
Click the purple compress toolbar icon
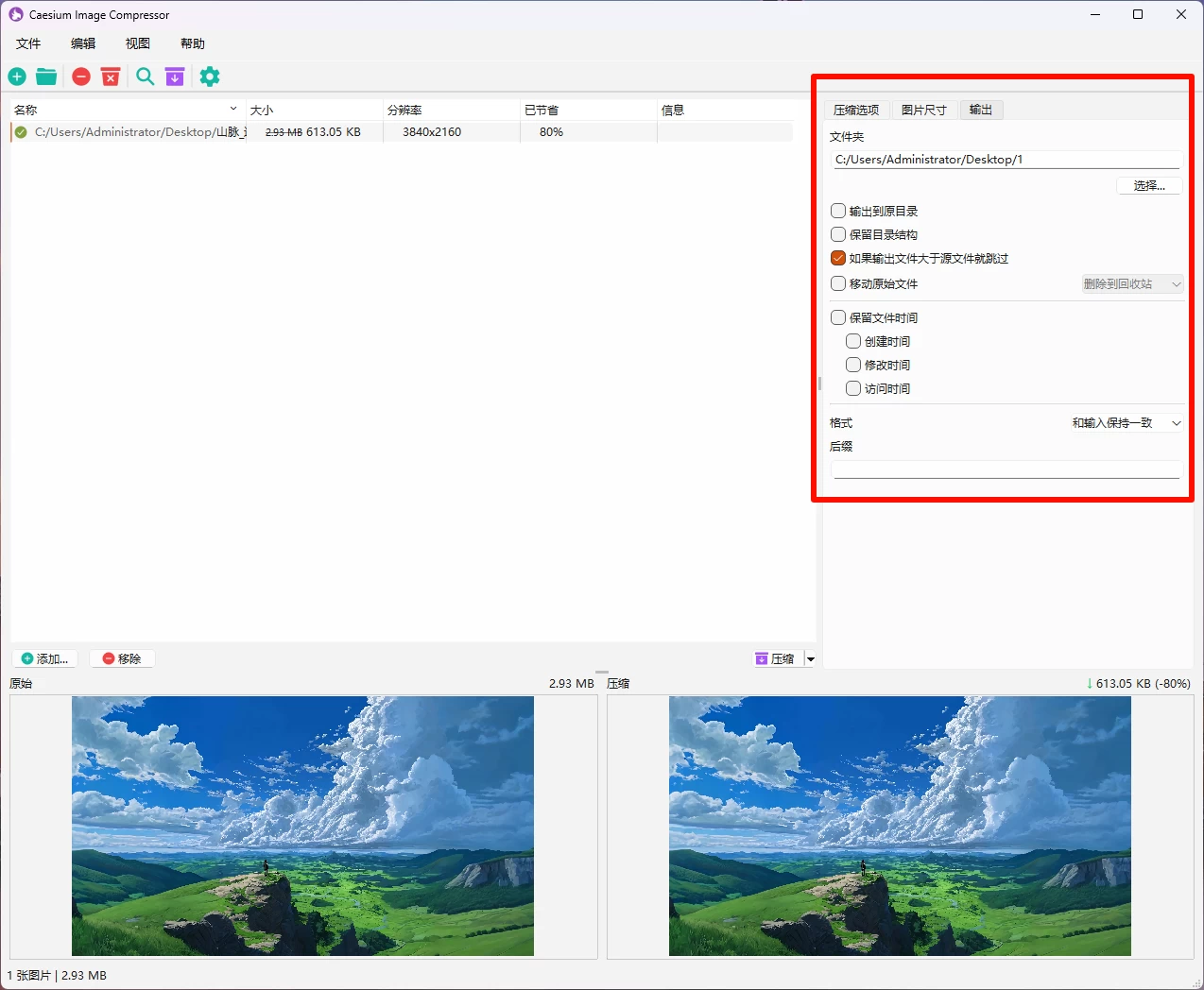point(175,77)
